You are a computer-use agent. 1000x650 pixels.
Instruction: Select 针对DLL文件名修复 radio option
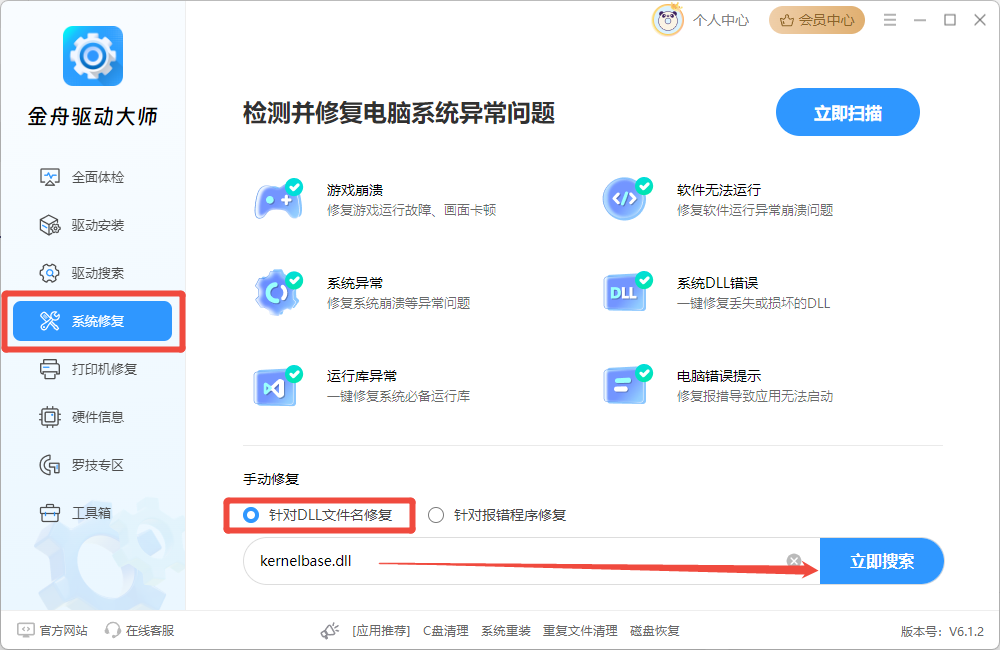[x=318, y=515]
